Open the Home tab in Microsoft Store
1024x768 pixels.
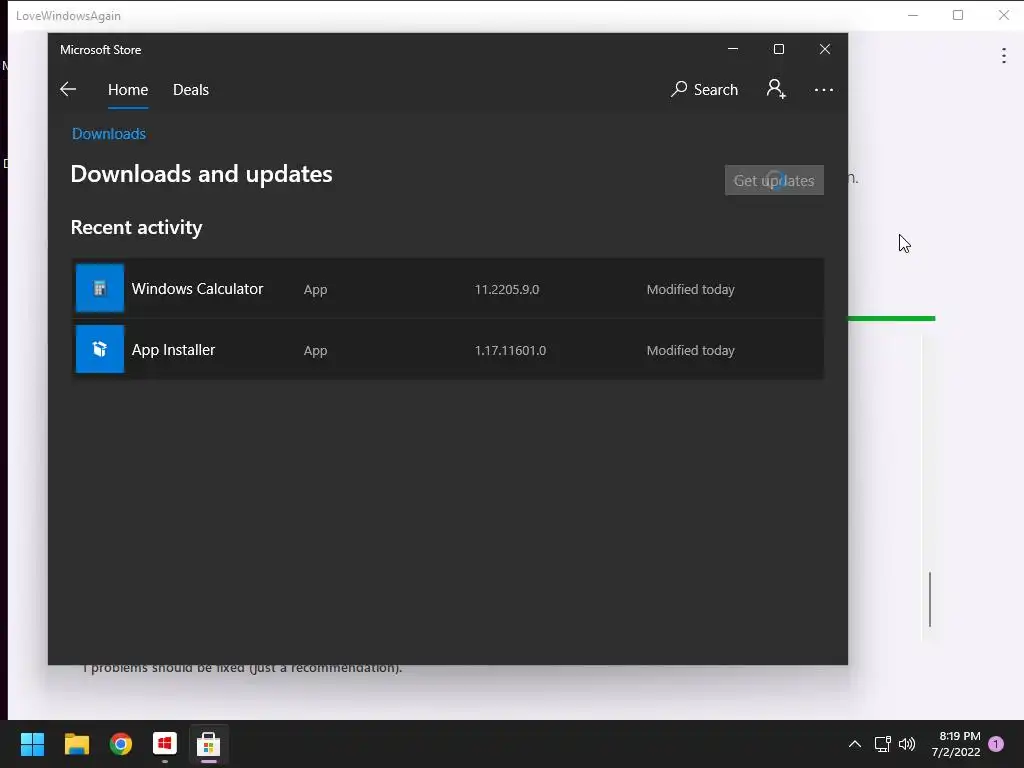pyautogui.click(x=128, y=89)
